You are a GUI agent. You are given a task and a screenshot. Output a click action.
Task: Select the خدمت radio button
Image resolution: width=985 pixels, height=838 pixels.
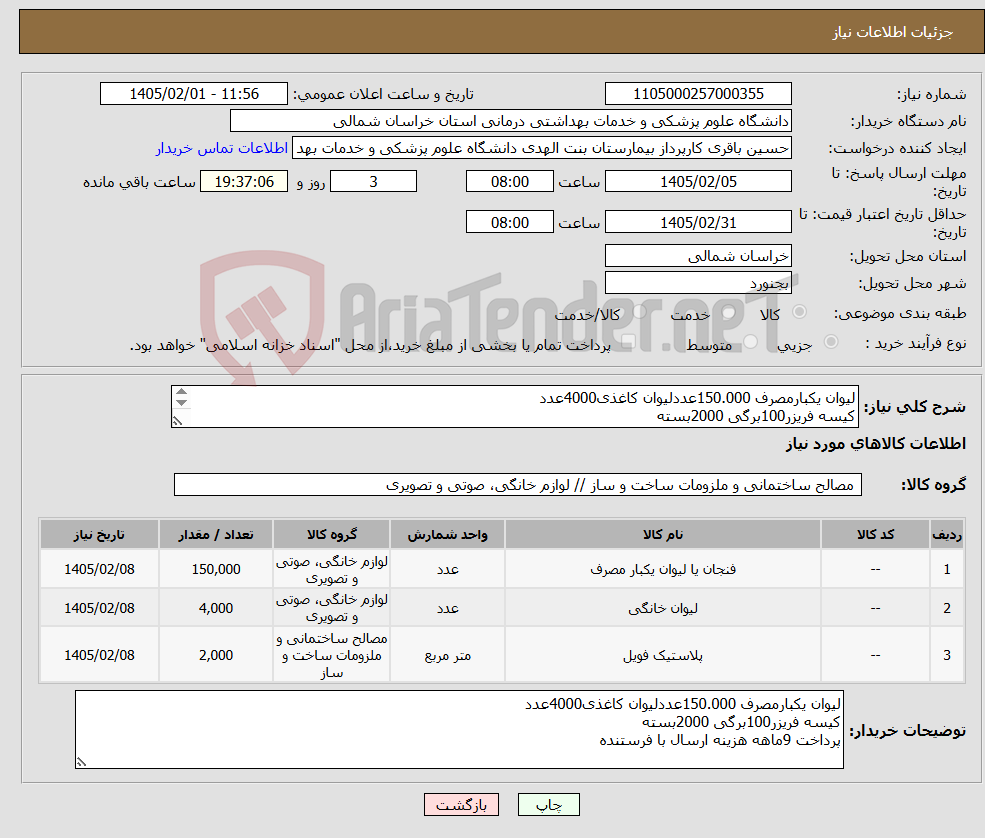[729, 312]
